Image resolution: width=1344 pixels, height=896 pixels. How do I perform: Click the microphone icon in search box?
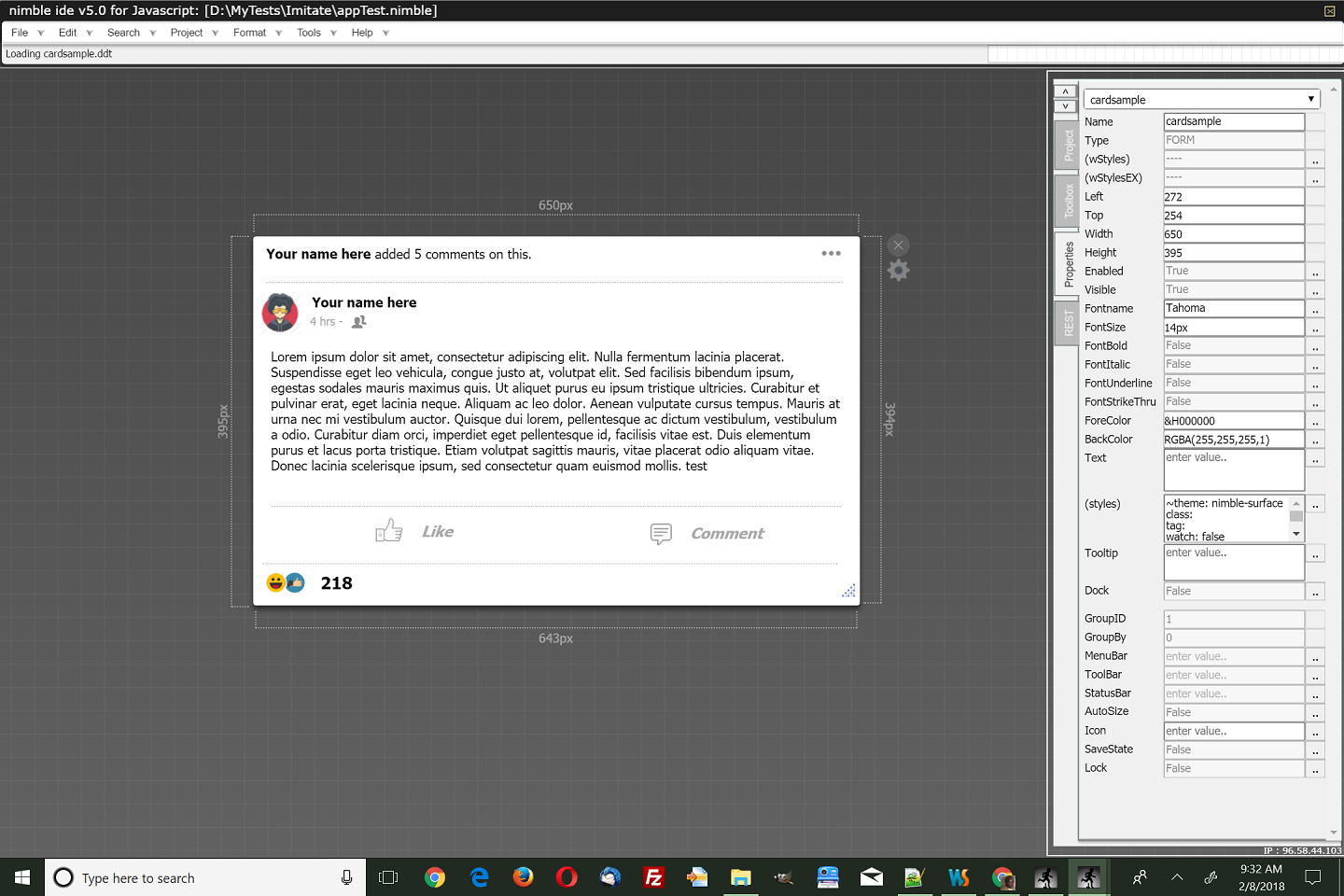tap(346, 877)
